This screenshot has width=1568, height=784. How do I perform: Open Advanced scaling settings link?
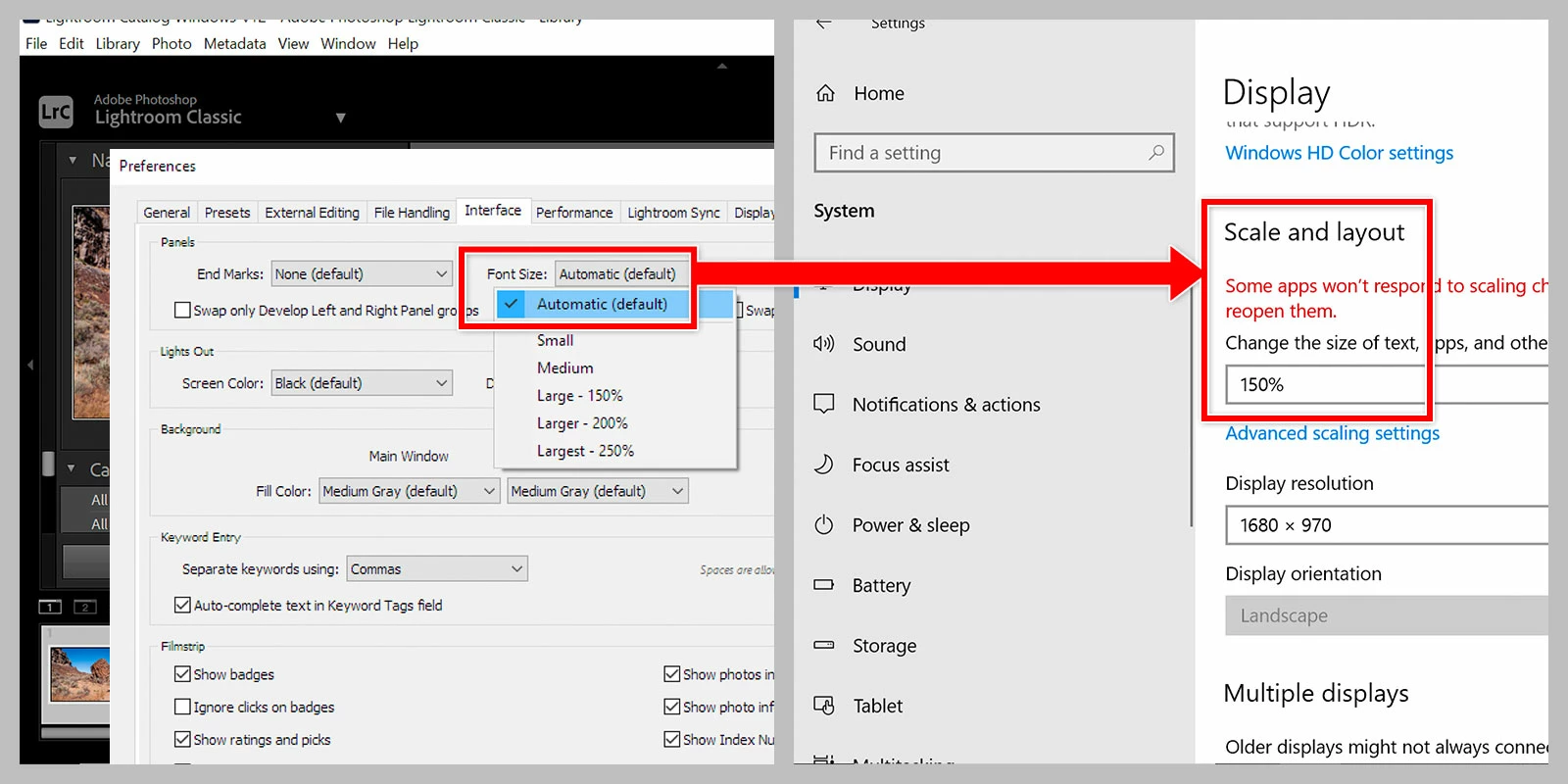[x=1332, y=433]
